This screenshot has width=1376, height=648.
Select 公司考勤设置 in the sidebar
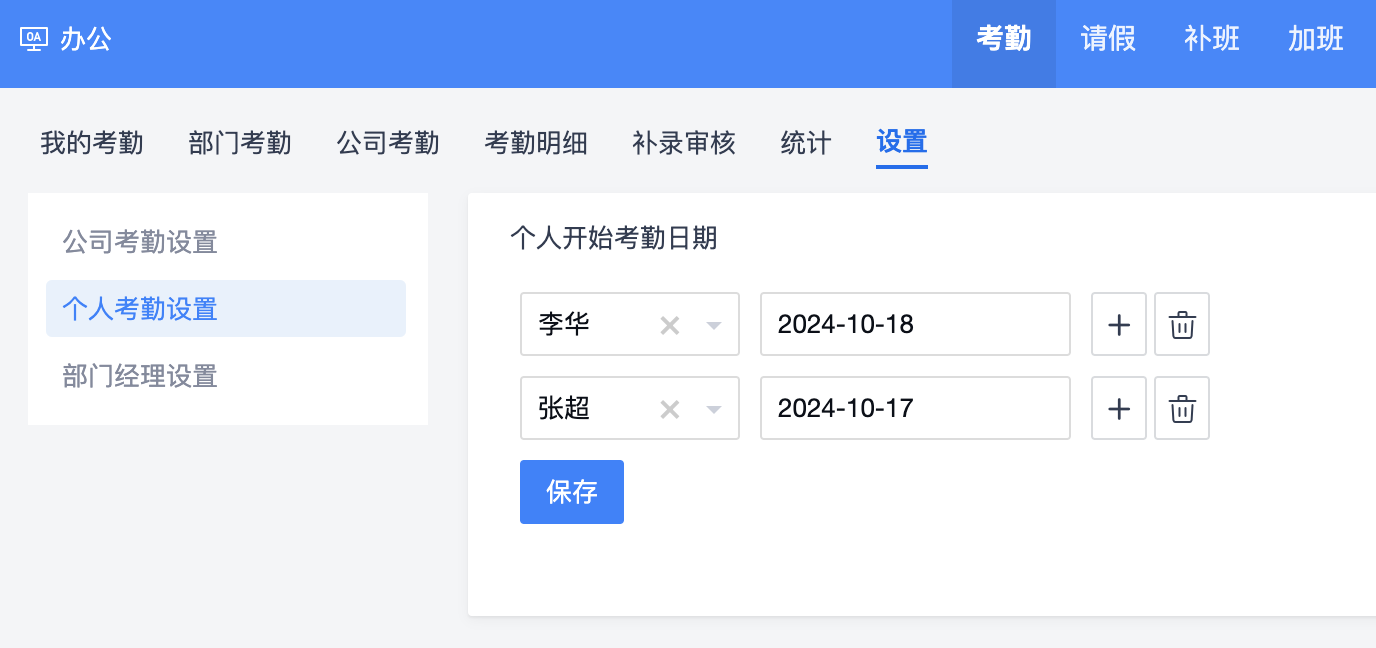tap(140, 242)
